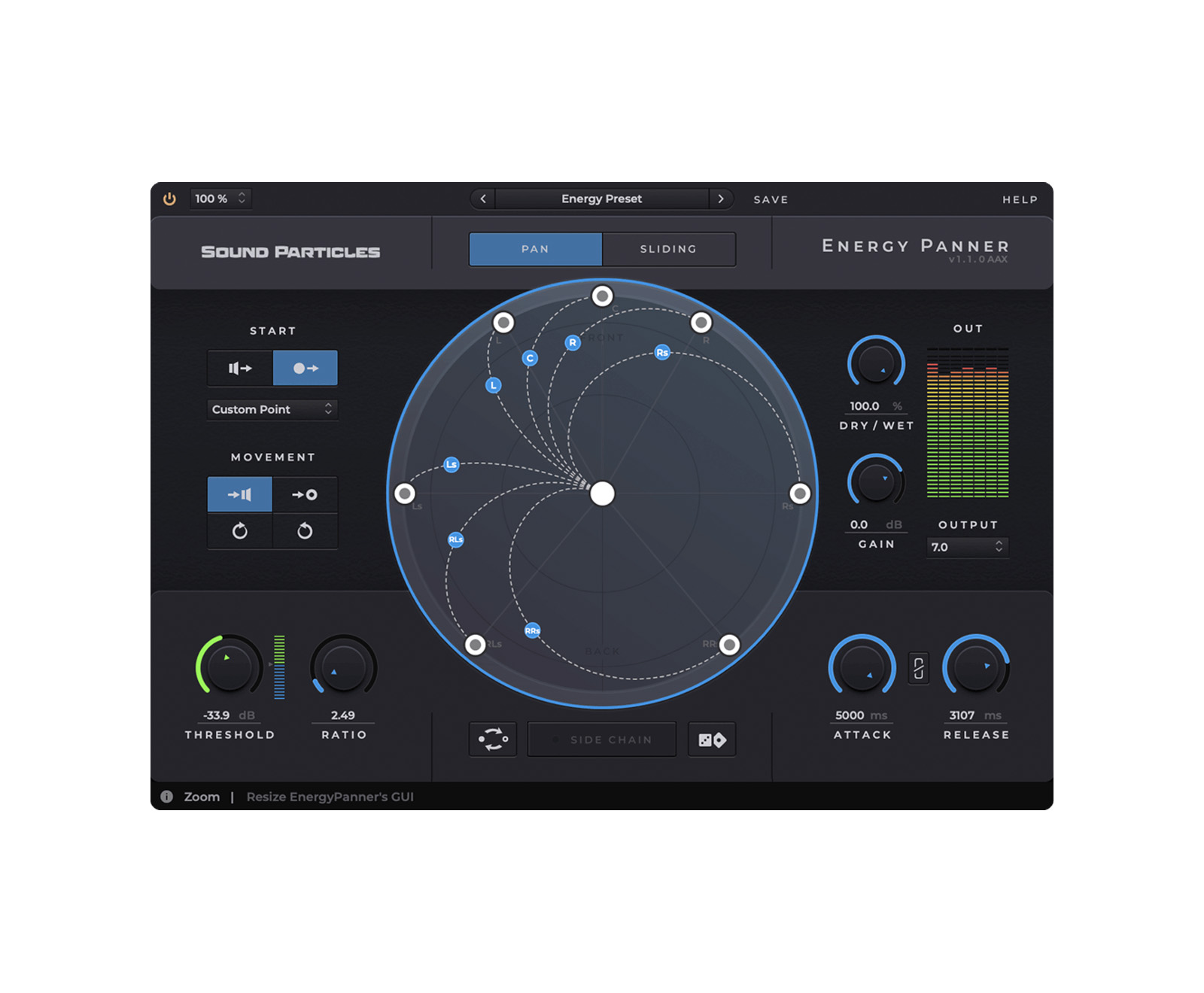
Task: Switch to the PAN tab
Action: [535, 249]
